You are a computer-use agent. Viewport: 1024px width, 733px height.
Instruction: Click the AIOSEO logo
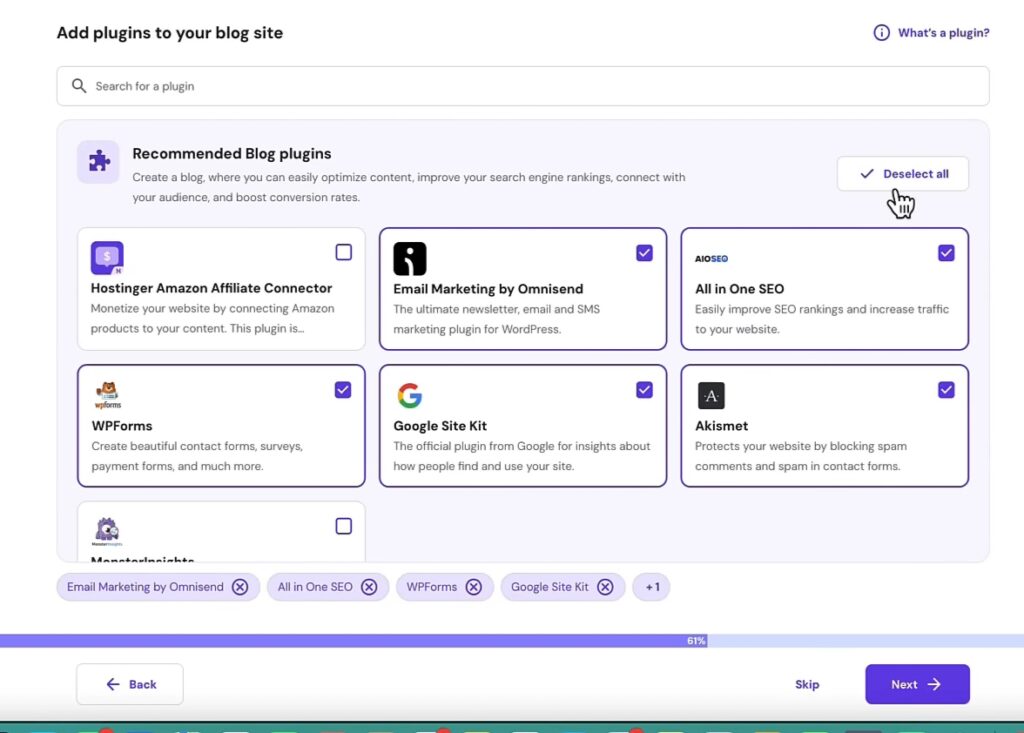click(711, 259)
